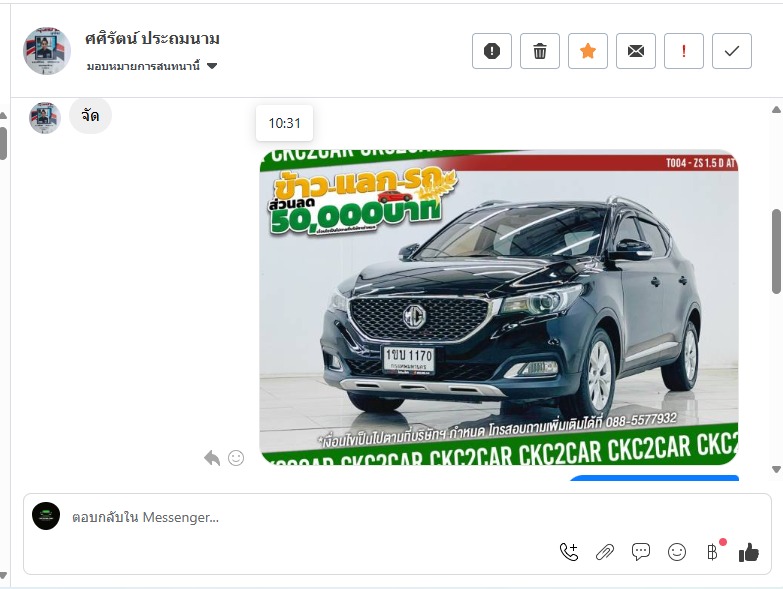Mark conversation as unread with the envelope icon

[x=636, y=51]
